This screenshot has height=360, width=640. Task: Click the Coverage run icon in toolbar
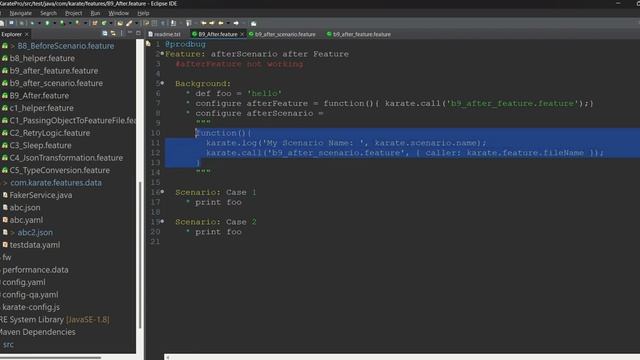(x=62, y=23)
